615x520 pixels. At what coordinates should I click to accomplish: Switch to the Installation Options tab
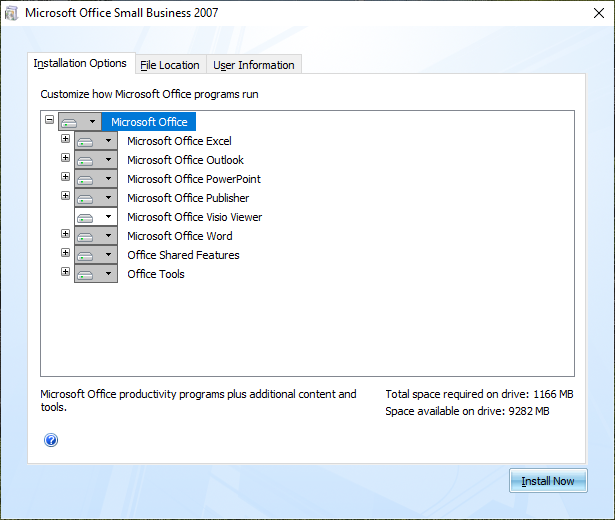pyautogui.click(x=81, y=63)
